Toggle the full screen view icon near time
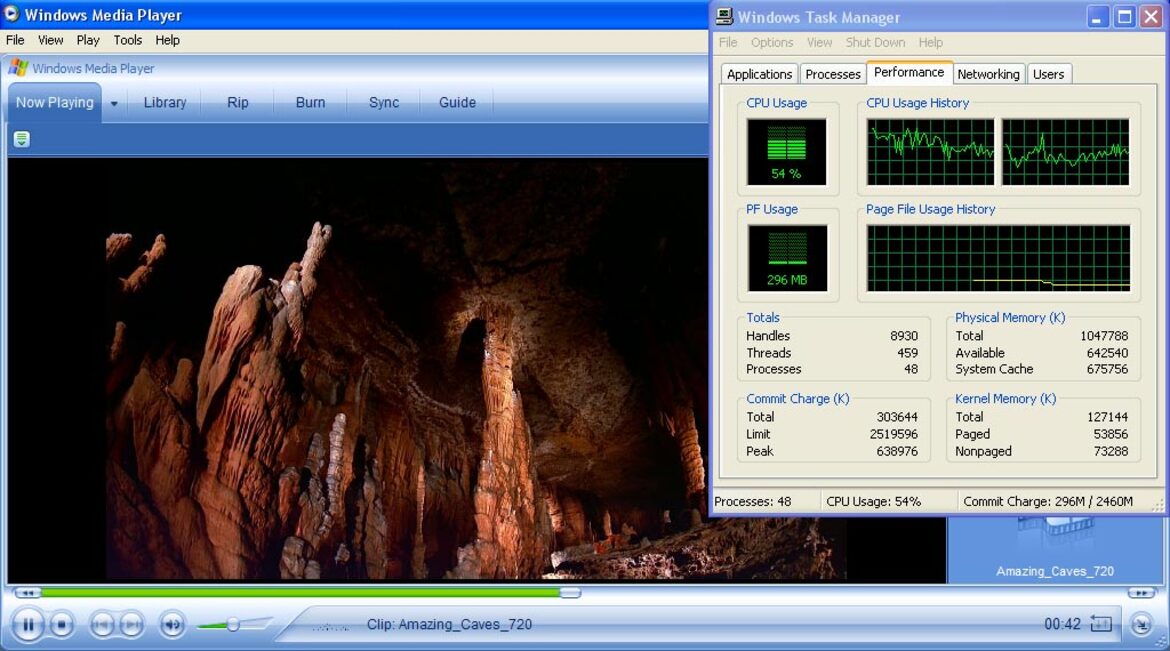Viewport: 1170px width, 651px height. click(1101, 623)
